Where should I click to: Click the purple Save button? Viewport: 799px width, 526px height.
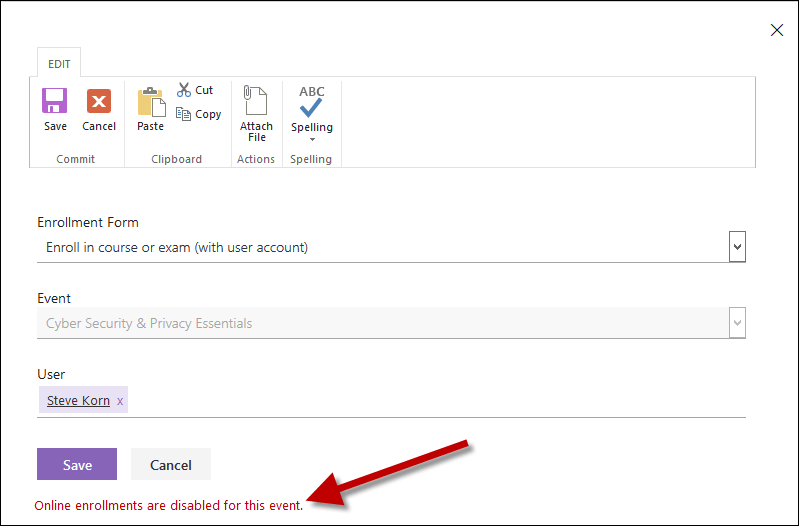point(77,464)
